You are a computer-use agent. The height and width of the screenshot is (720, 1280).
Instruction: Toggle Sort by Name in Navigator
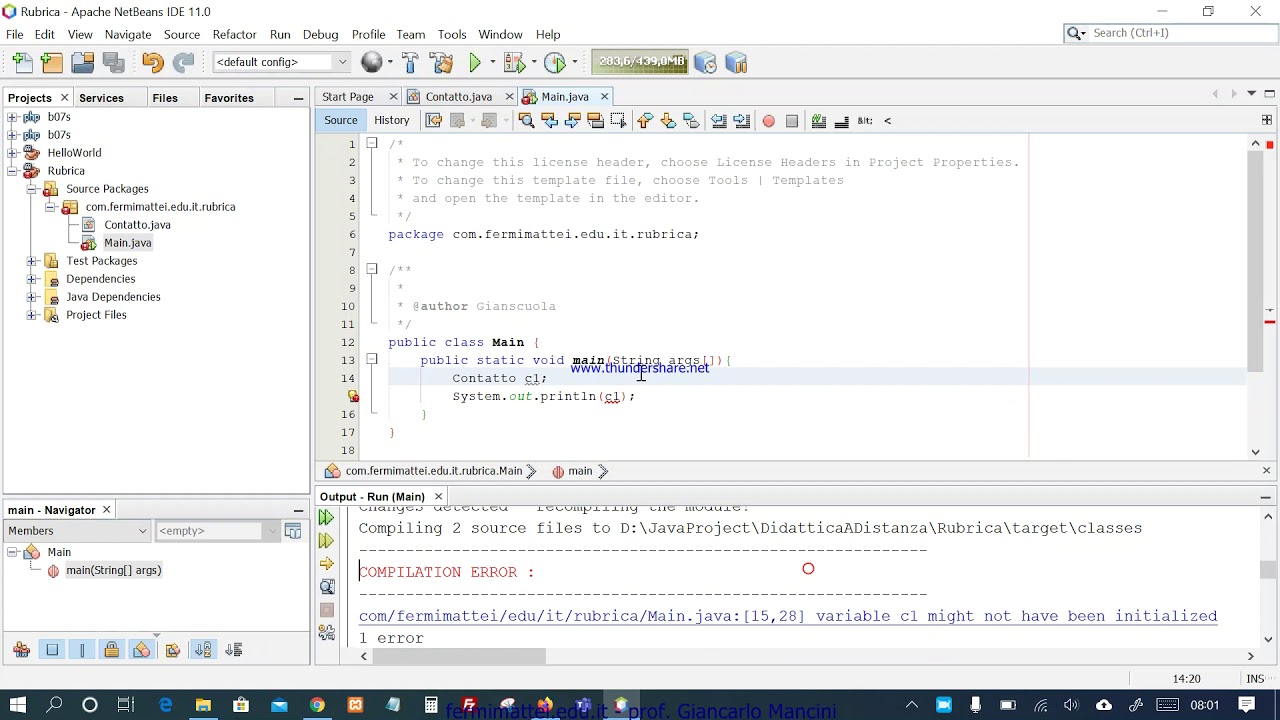pos(203,650)
